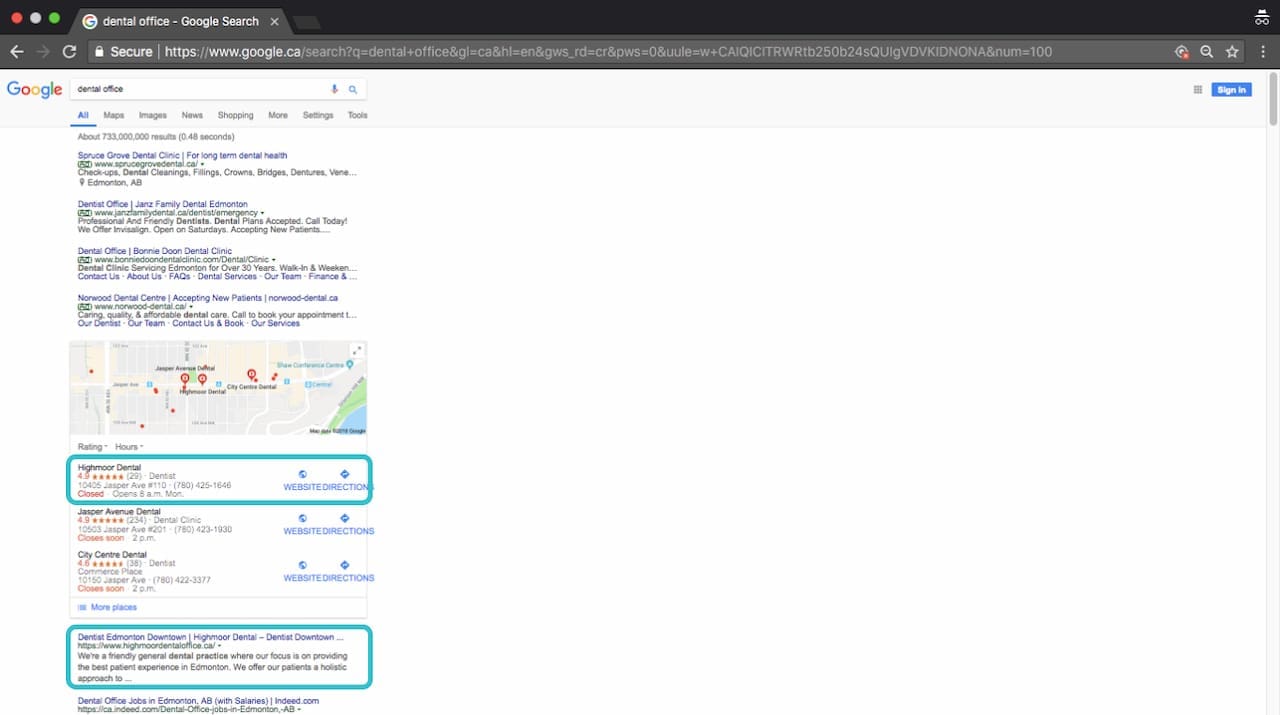Screen dimensions: 1280x715
Task: Click the Sign in button
Action: (1231, 90)
